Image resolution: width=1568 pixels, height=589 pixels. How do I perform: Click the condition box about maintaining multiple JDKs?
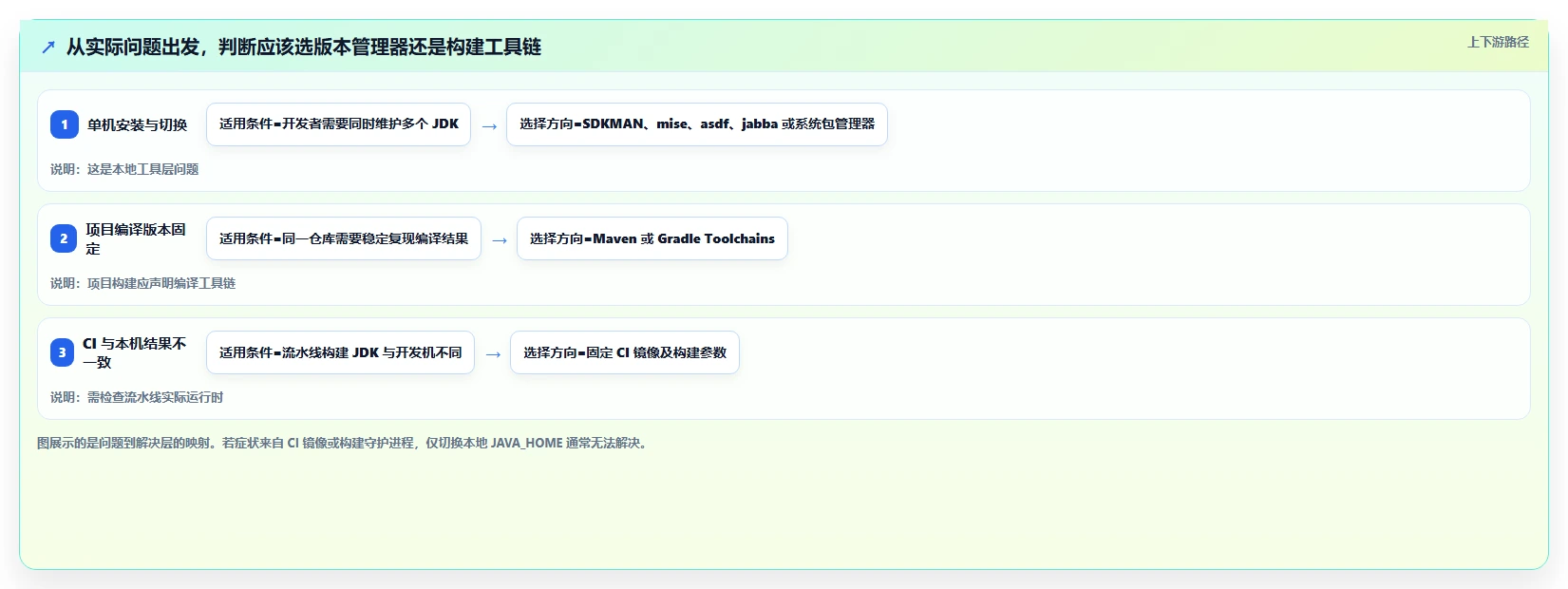click(x=339, y=124)
